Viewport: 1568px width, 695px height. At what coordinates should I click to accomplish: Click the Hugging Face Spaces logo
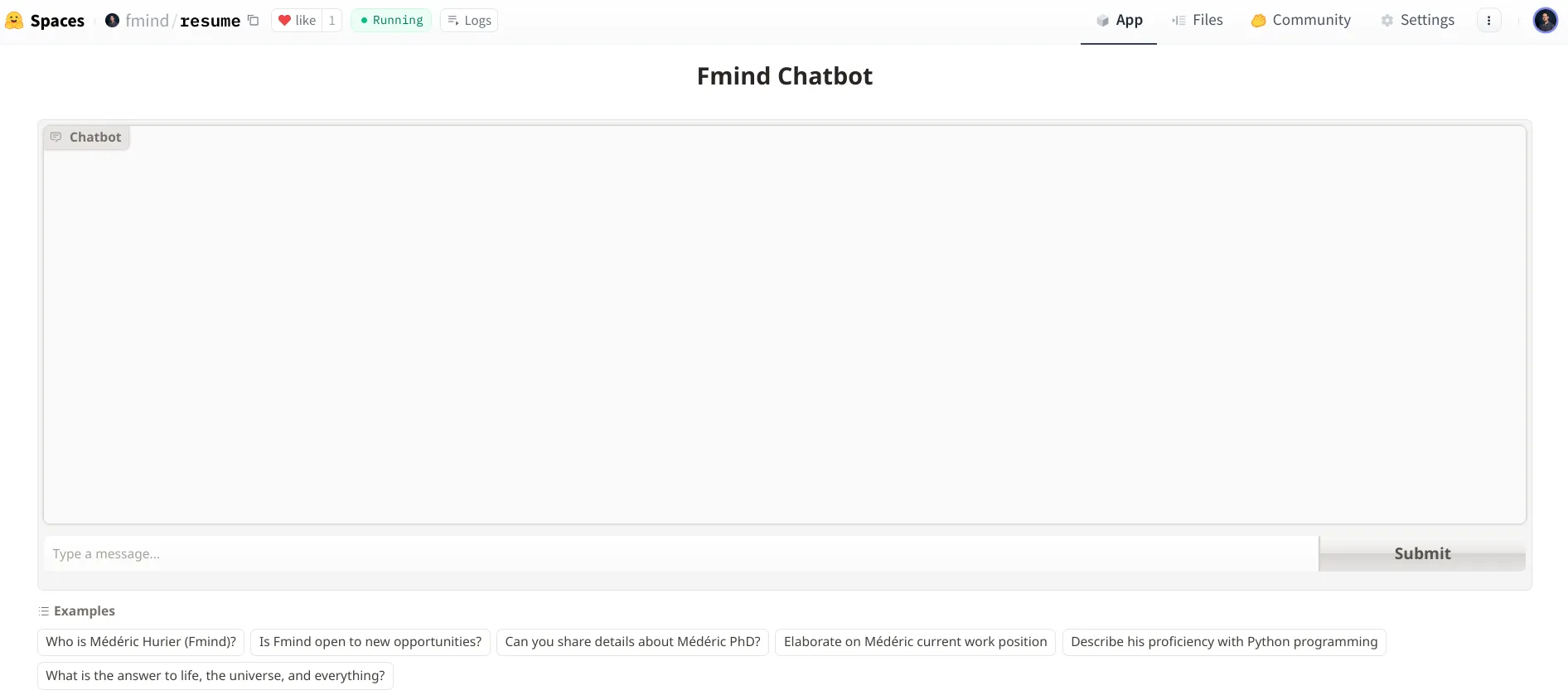(x=14, y=21)
